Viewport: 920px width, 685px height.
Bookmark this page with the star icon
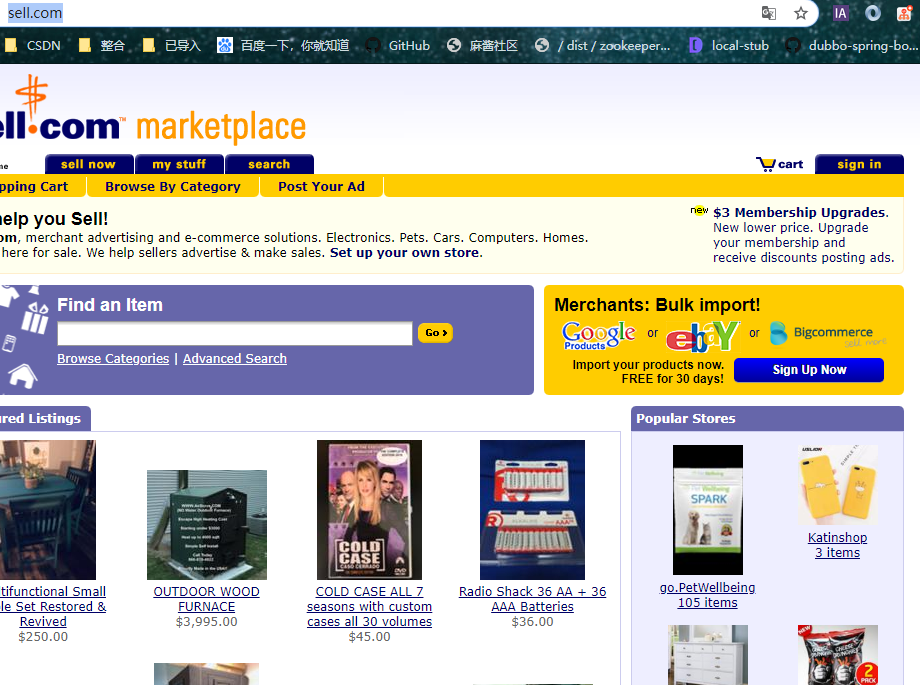click(800, 13)
